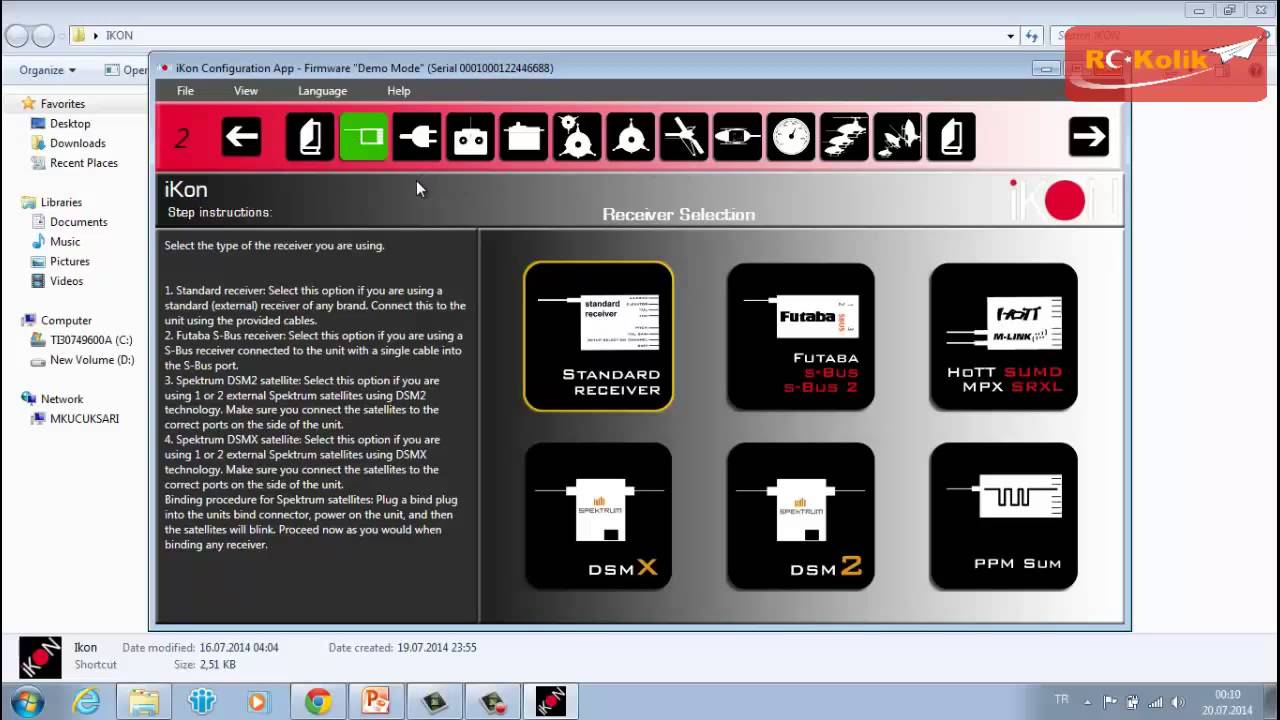Image resolution: width=1280 pixels, height=720 pixels.
Task: Open Music library in sidebar
Action: pos(65,242)
